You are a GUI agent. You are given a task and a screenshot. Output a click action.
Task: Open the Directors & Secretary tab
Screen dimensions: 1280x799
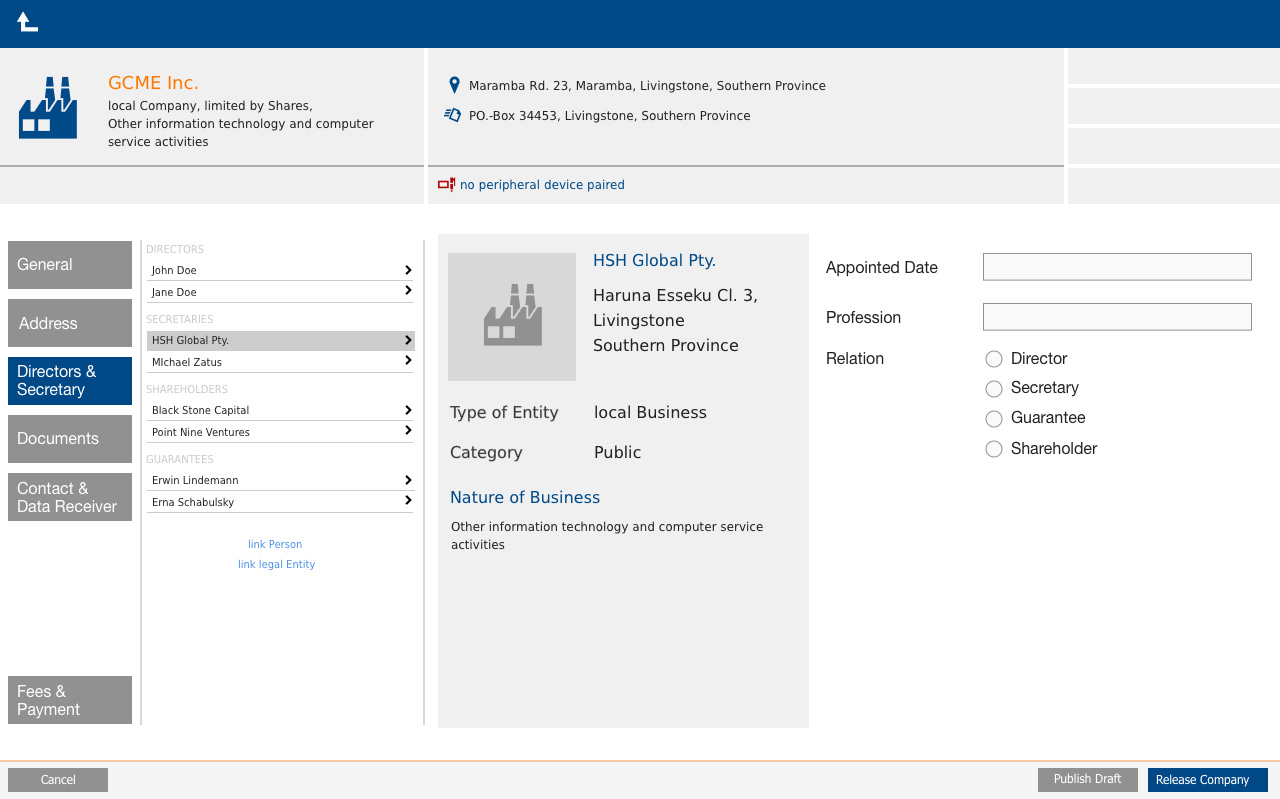click(70, 381)
